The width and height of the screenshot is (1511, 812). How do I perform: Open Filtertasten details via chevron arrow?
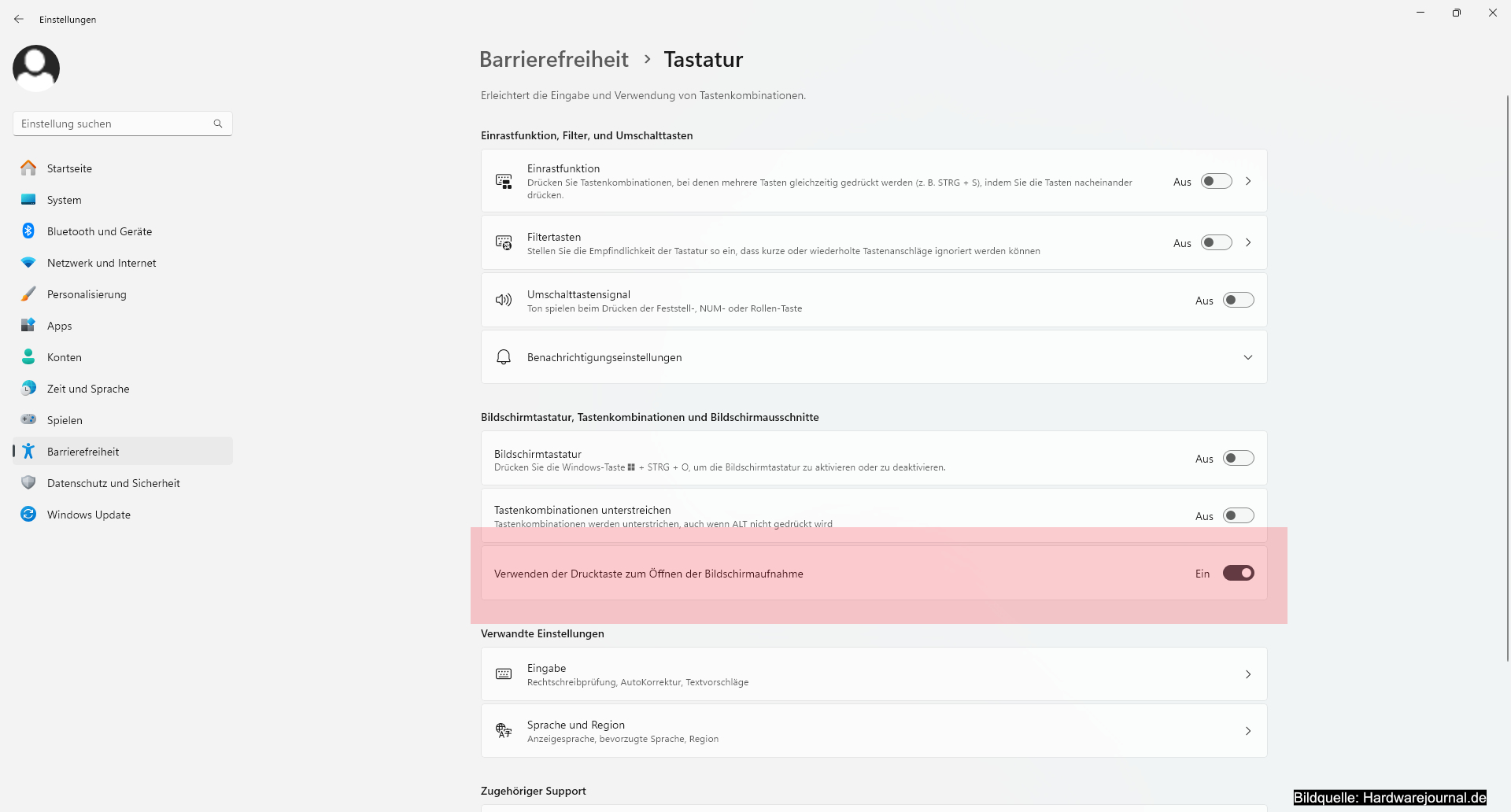(x=1248, y=242)
